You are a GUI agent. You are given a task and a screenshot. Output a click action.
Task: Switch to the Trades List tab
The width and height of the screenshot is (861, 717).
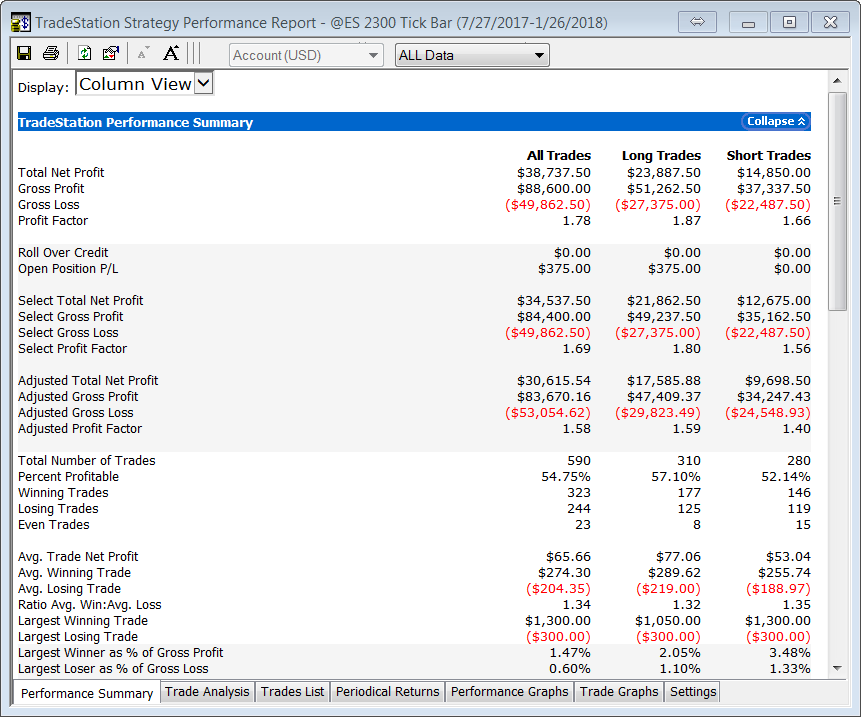coord(292,692)
